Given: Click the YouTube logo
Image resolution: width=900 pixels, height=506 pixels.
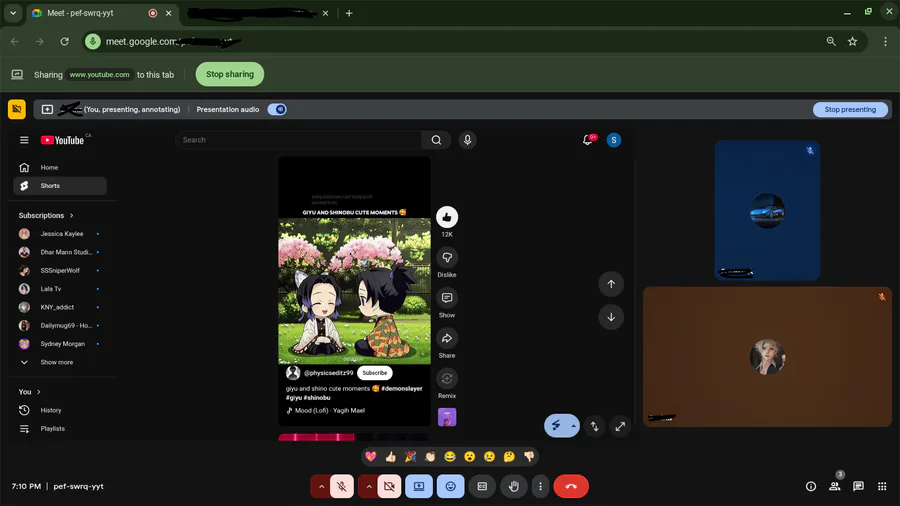Looking at the screenshot, I should tap(62, 140).
